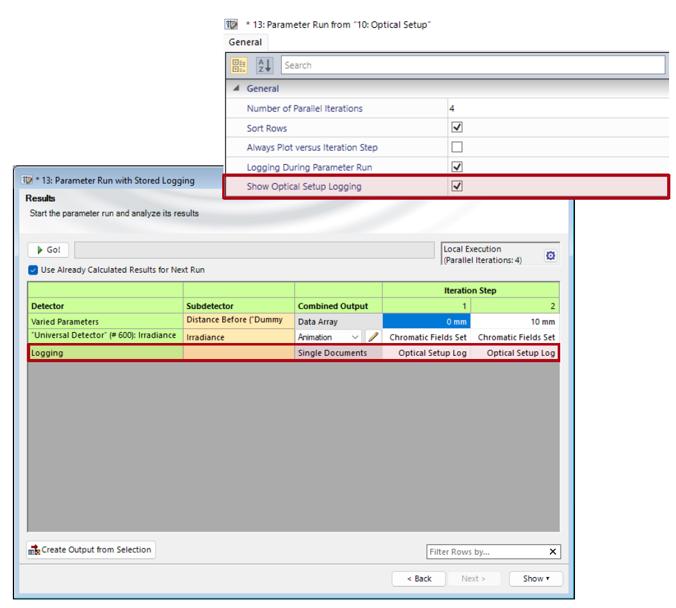Click the property Search field

pyautogui.click(x=470, y=65)
